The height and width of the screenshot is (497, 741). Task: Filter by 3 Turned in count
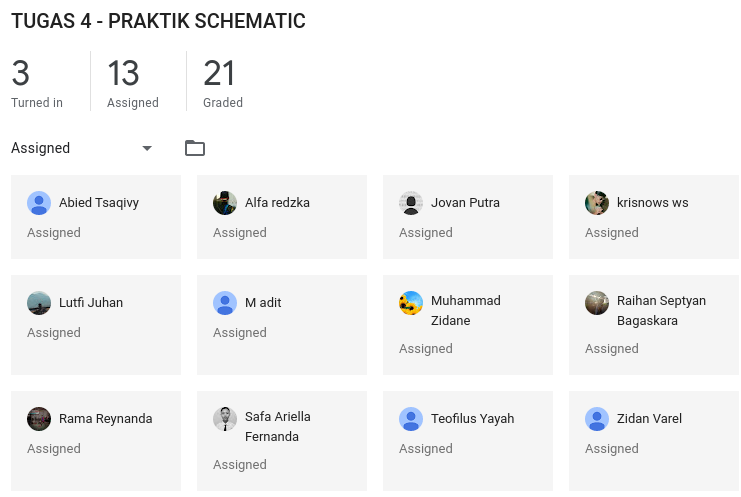tap(37, 82)
